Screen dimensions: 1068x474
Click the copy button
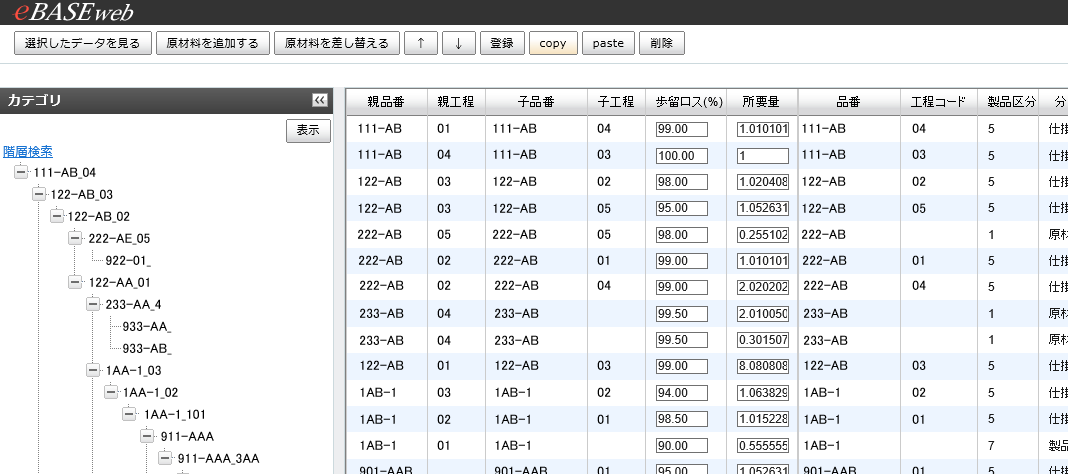pos(553,43)
